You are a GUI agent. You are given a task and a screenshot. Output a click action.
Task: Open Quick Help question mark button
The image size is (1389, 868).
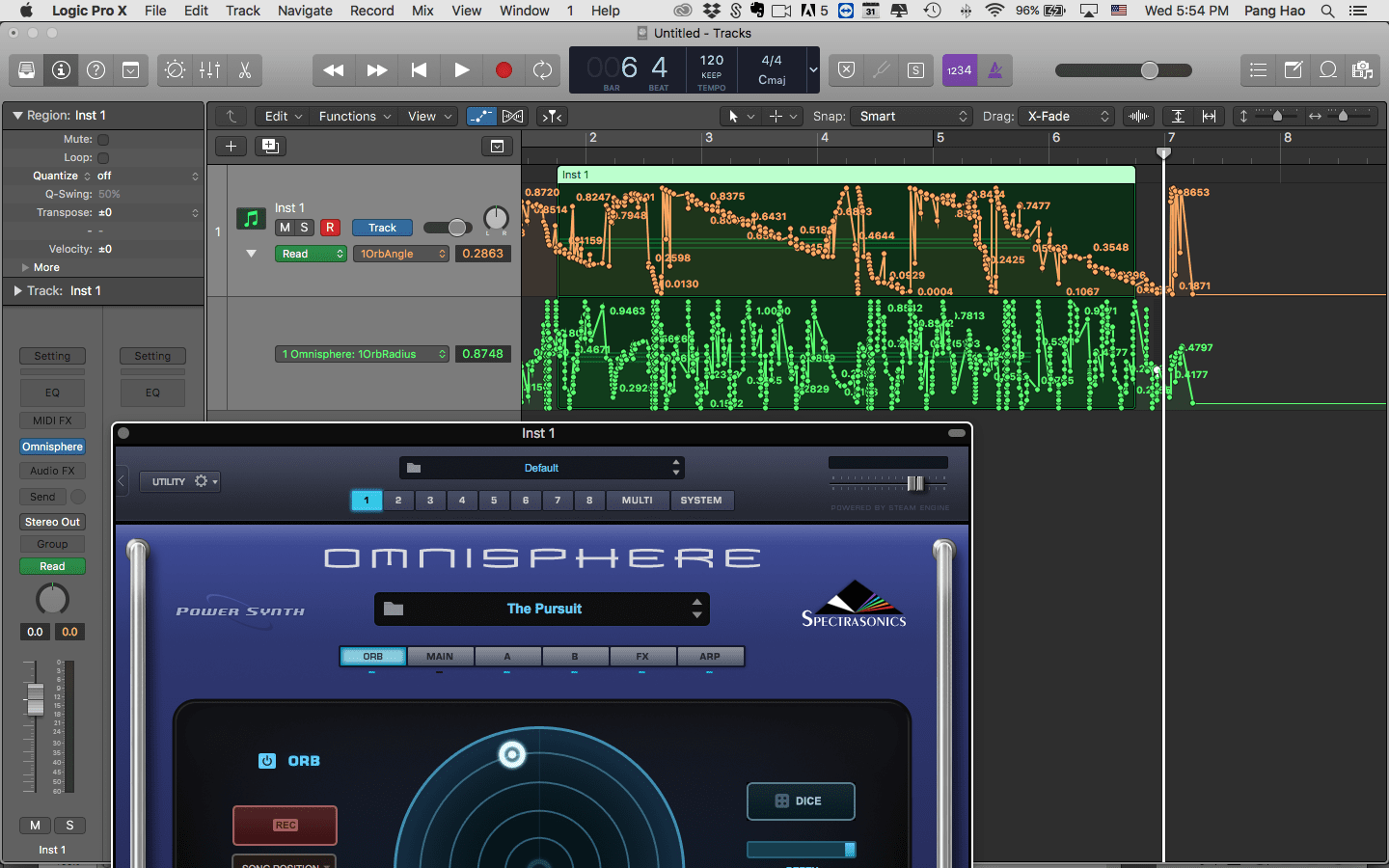pos(96,70)
